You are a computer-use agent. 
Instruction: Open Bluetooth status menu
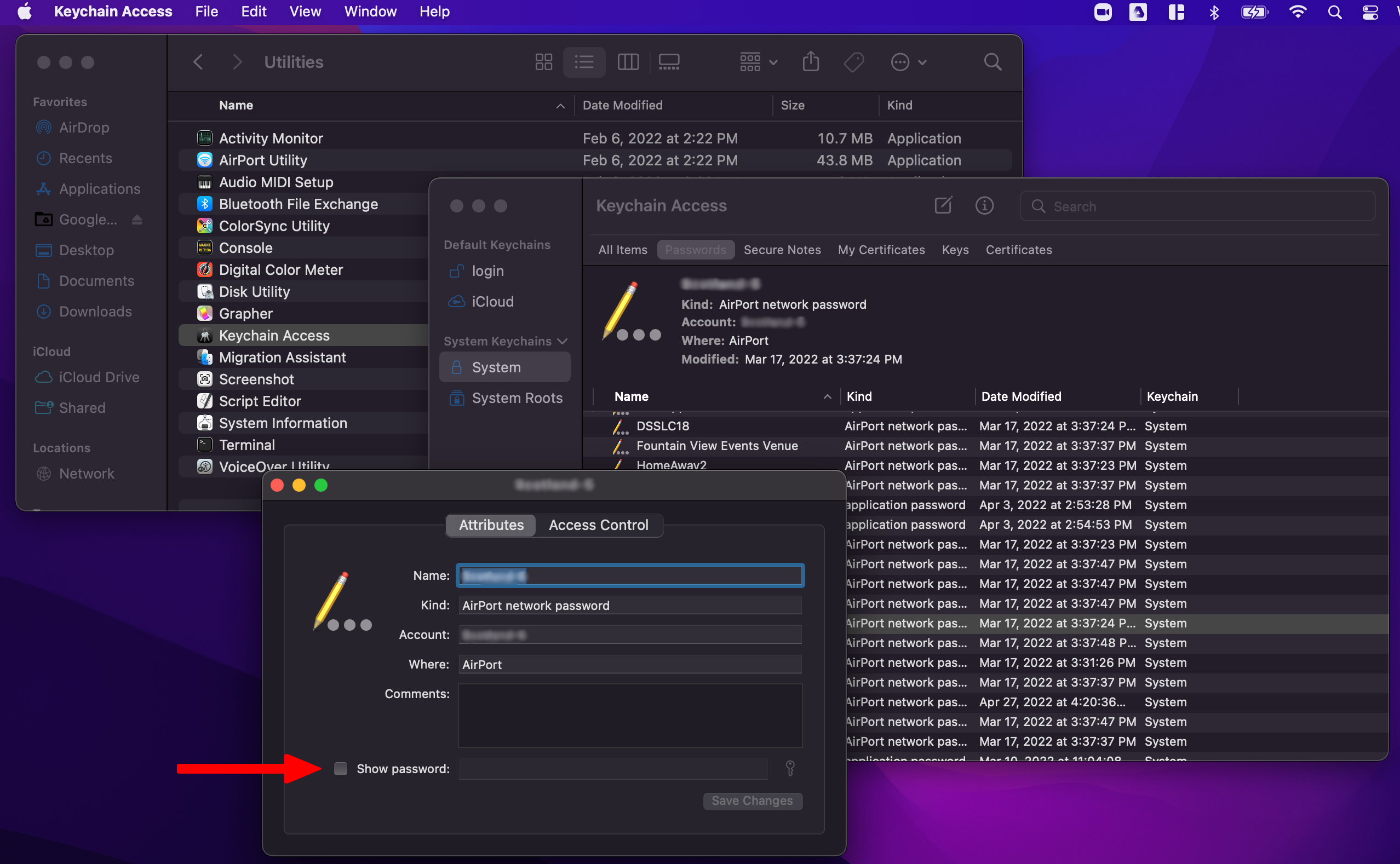pos(1214,11)
